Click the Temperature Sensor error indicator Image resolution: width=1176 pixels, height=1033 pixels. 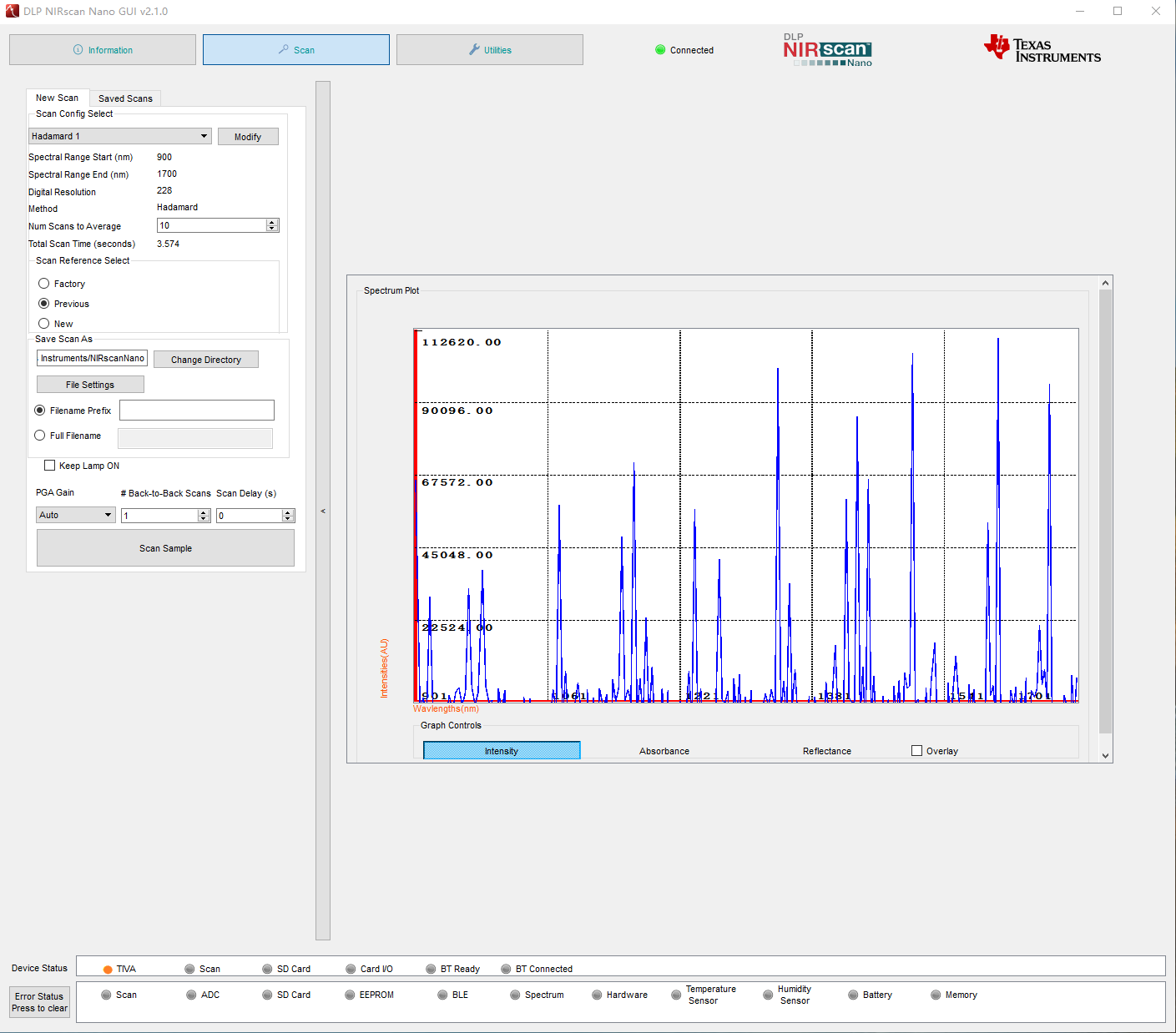[x=676, y=995]
